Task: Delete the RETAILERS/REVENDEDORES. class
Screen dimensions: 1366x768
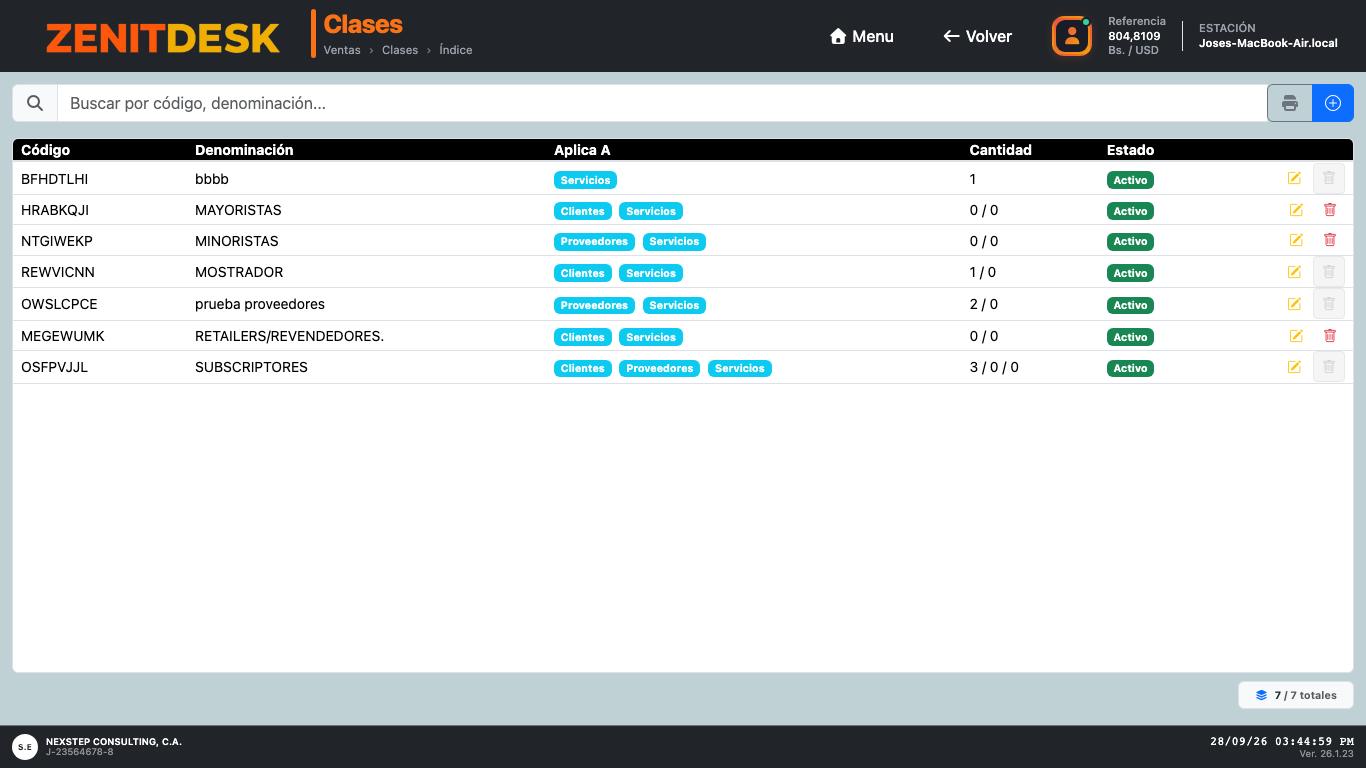Action: [x=1330, y=336]
